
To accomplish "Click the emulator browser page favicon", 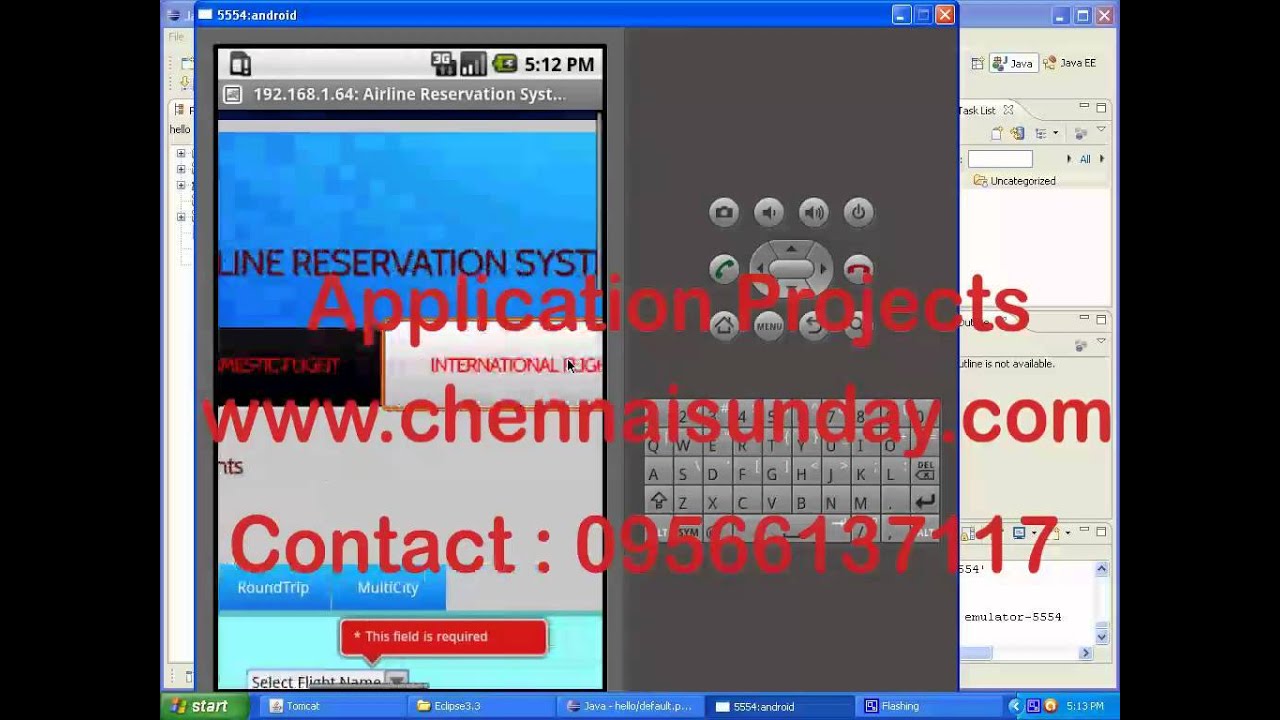I will coord(233,95).
